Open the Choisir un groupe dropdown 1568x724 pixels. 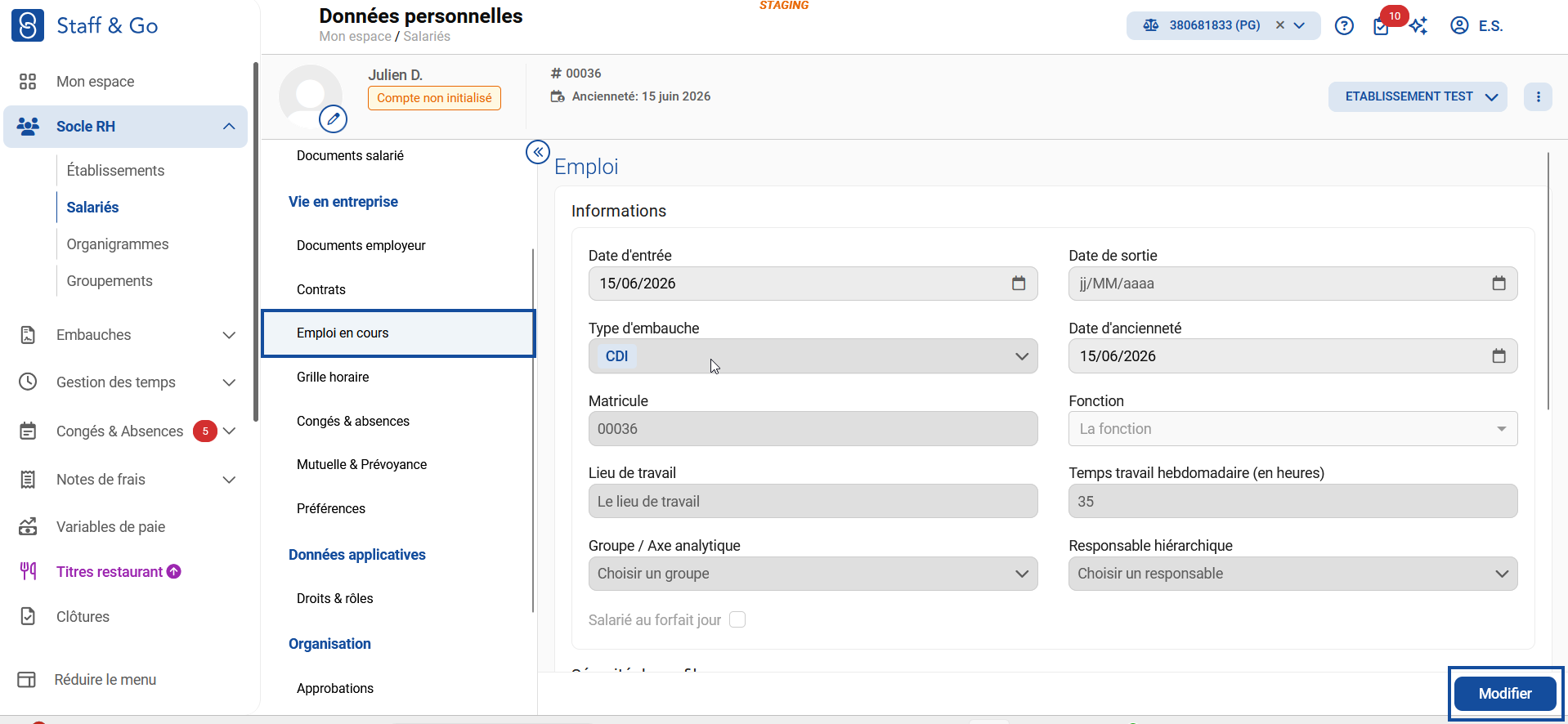pyautogui.click(x=813, y=574)
